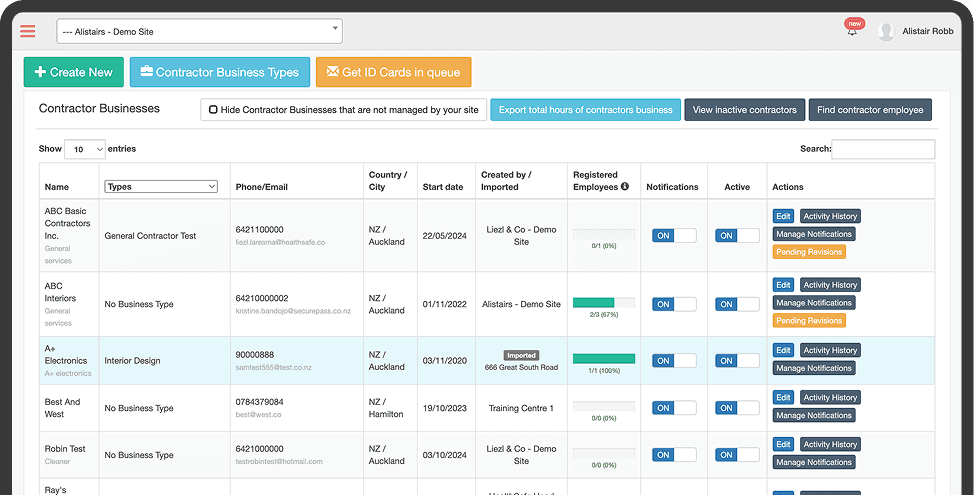View Activity History for A+ Electronics
The height and width of the screenshot is (495, 974).
[830, 350]
